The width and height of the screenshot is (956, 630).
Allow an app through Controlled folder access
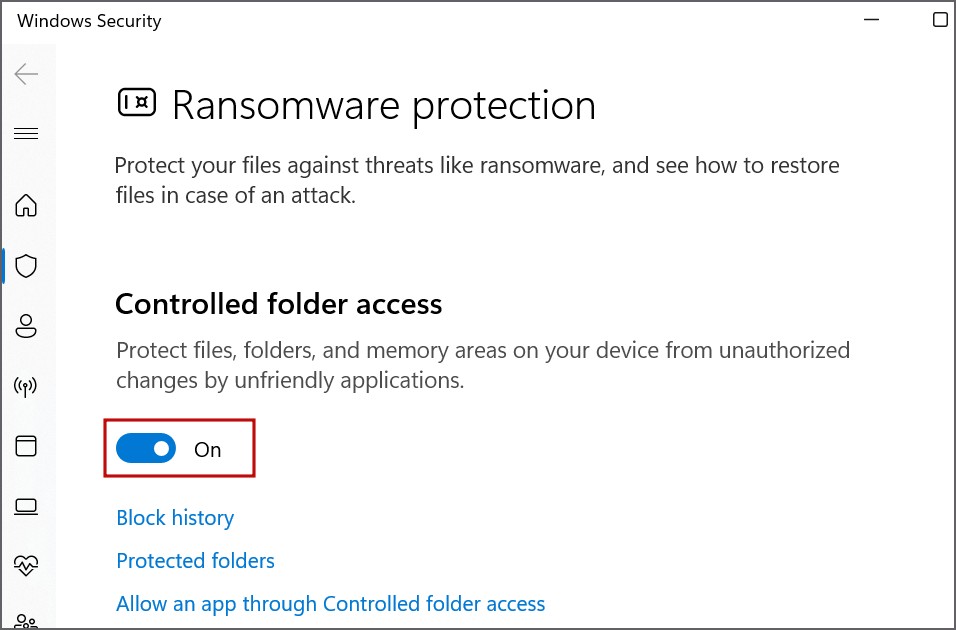click(x=330, y=604)
